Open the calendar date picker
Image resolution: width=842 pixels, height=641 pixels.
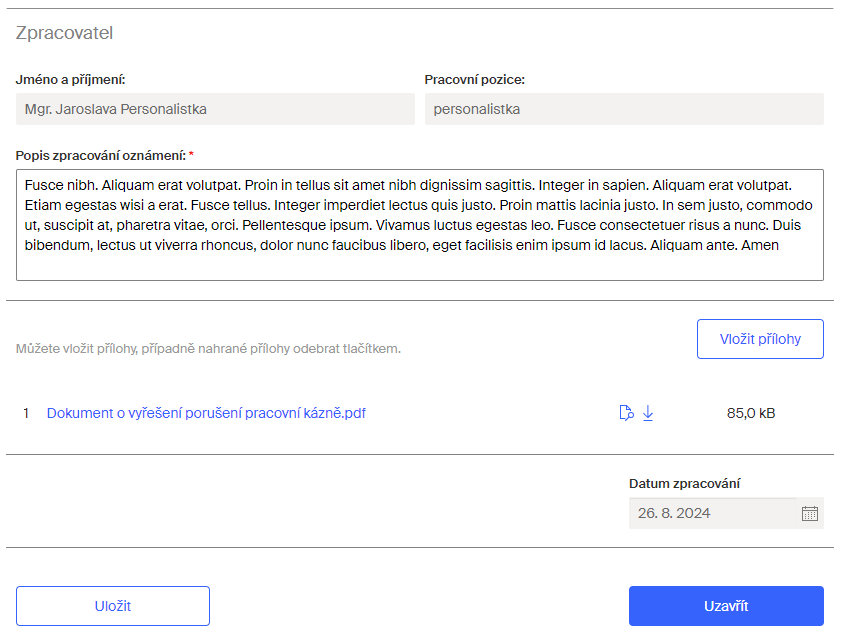click(810, 513)
